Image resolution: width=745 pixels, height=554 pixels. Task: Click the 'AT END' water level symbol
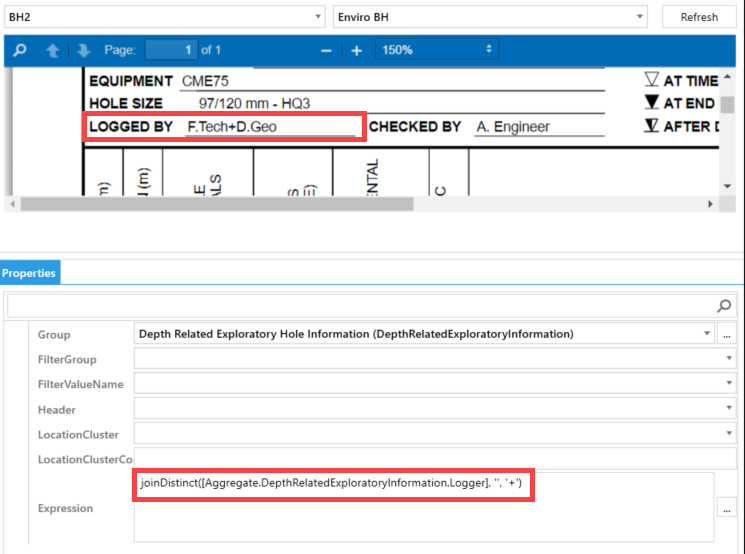coord(652,102)
